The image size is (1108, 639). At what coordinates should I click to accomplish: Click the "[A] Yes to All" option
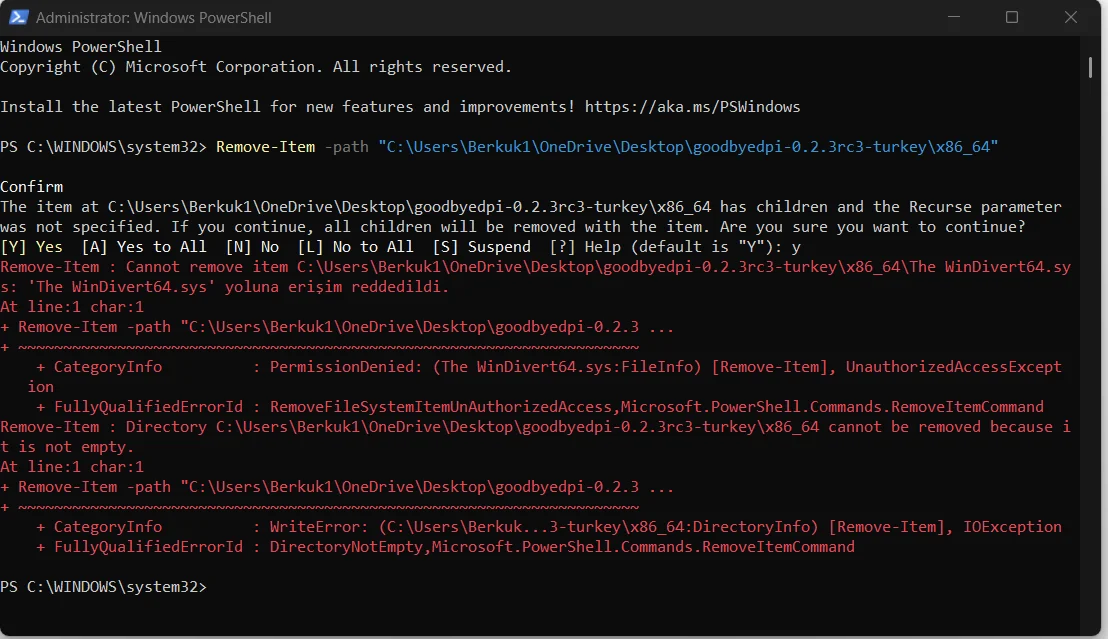point(144,247)
